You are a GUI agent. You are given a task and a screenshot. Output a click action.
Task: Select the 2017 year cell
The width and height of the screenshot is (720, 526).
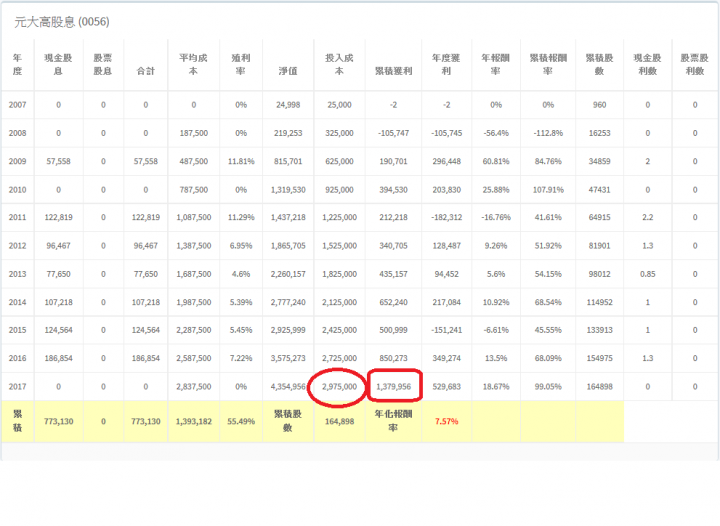pyautogui.click(x=17, y=387)
